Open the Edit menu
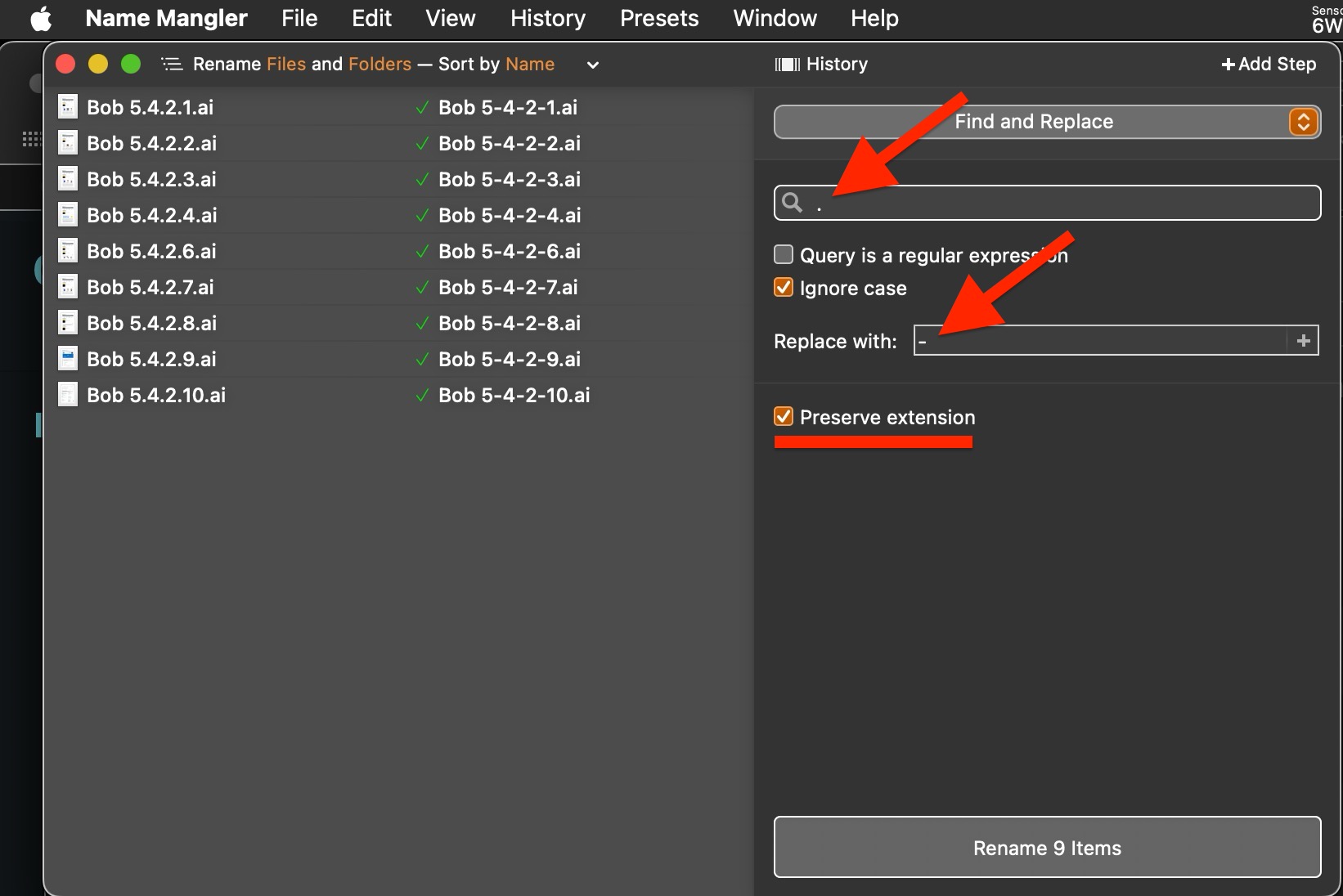 pyautogui.click(x=371, y=18)
